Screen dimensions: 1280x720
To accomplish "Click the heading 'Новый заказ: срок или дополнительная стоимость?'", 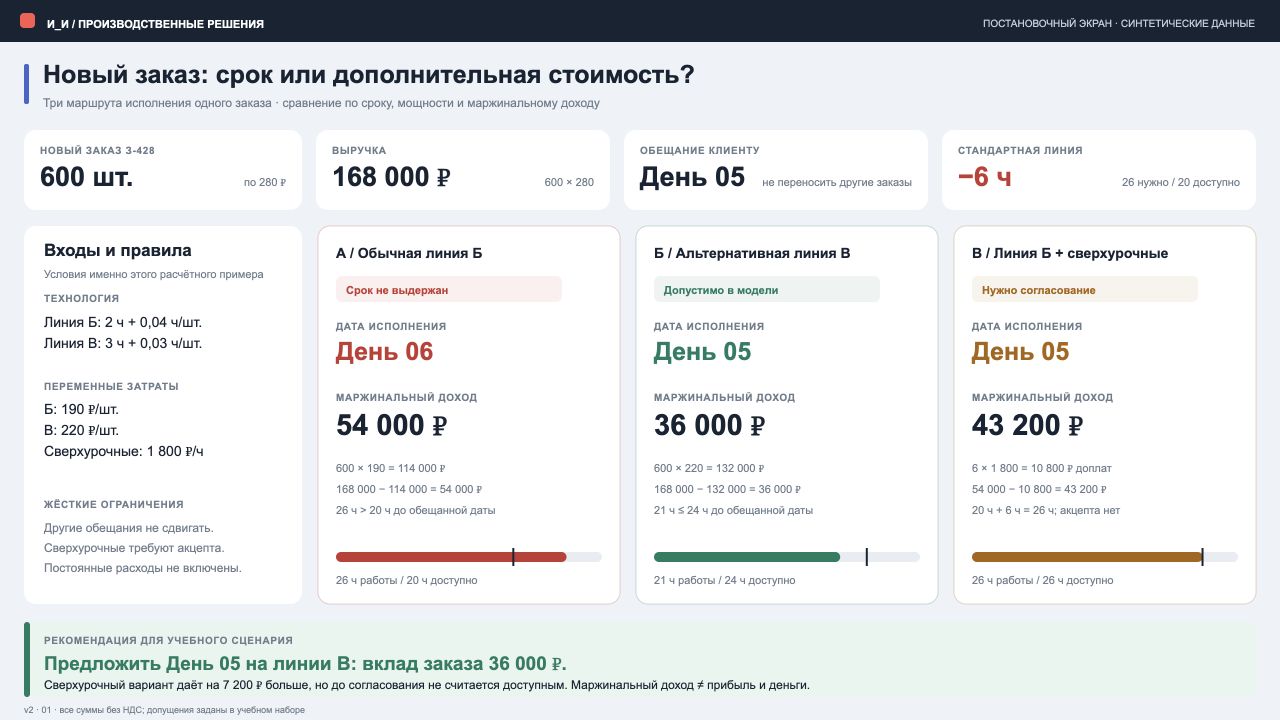I will tap(369, 75).
